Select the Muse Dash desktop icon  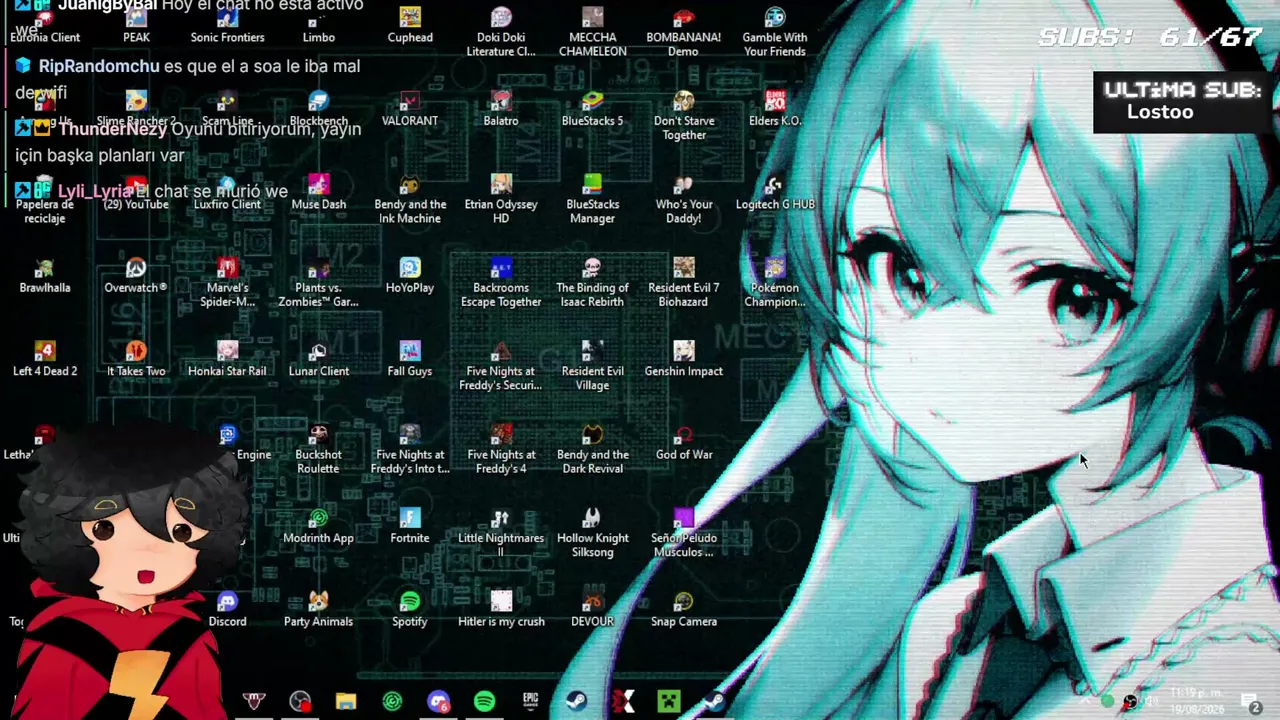click(319, 192)
